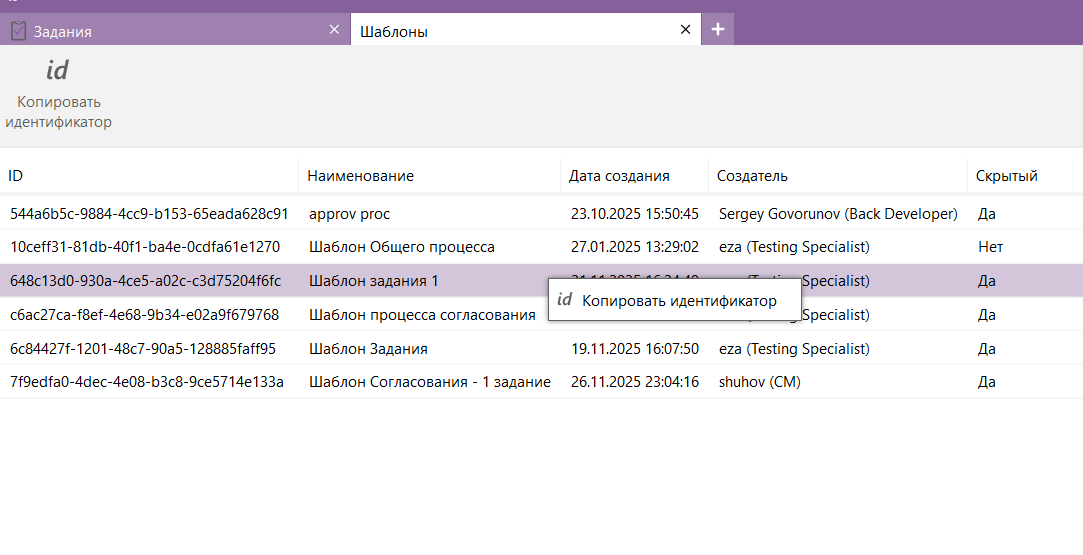Select the Шаблоны tab
1083x555 pixels.
394,32
